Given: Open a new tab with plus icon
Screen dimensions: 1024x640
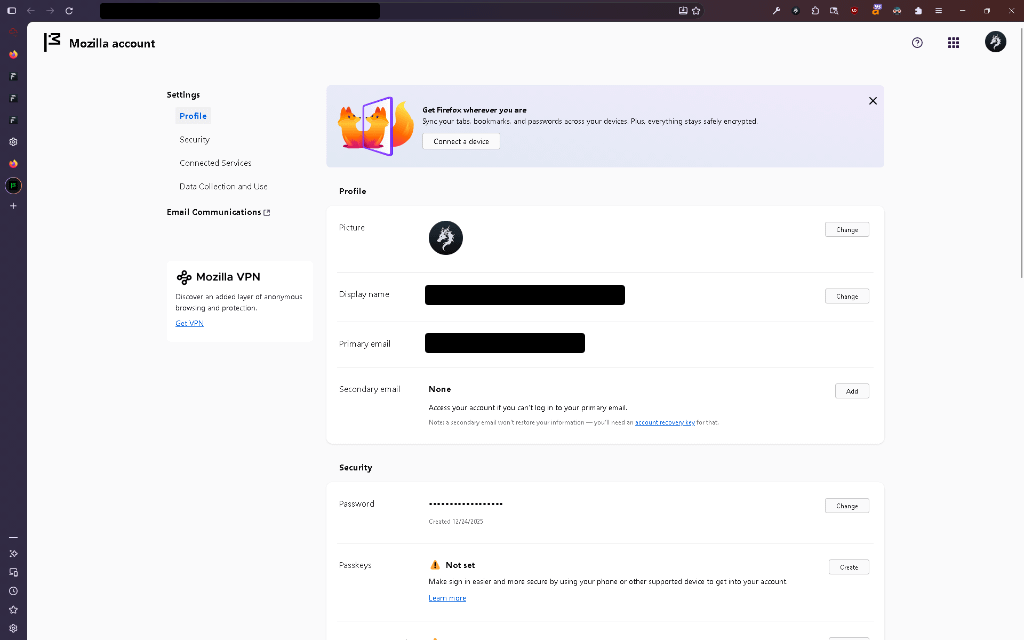Looking at the screenshot, I should click(x=13, y=206).
